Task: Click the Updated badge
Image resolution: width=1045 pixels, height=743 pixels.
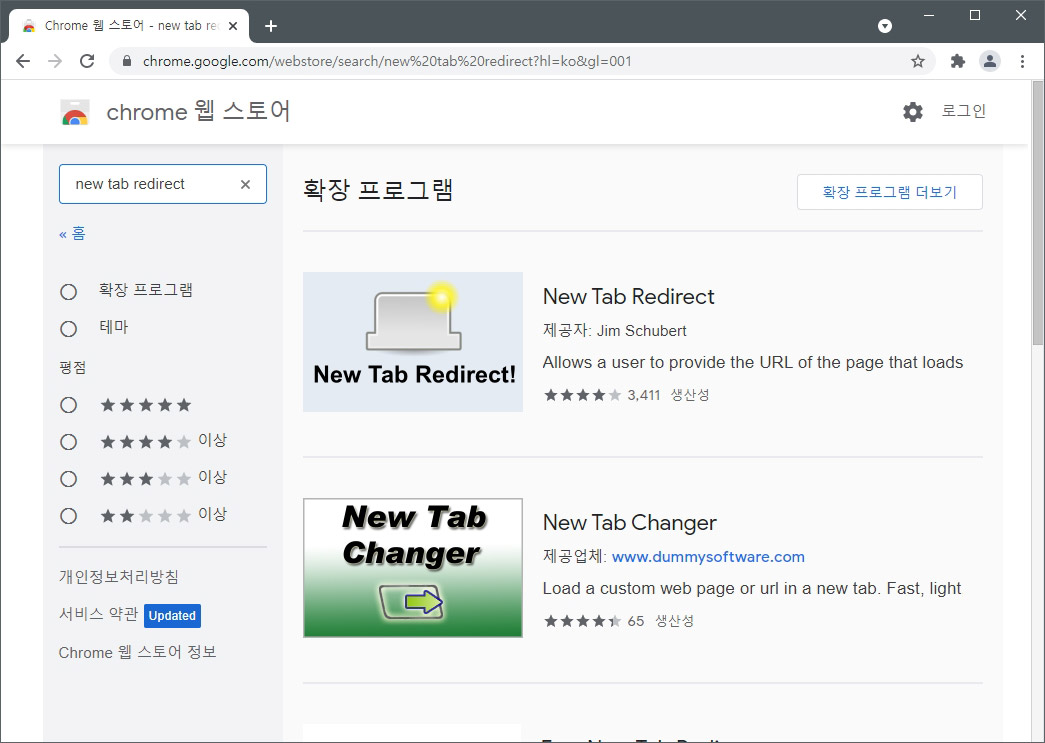Action: click(x=173, y=616)
